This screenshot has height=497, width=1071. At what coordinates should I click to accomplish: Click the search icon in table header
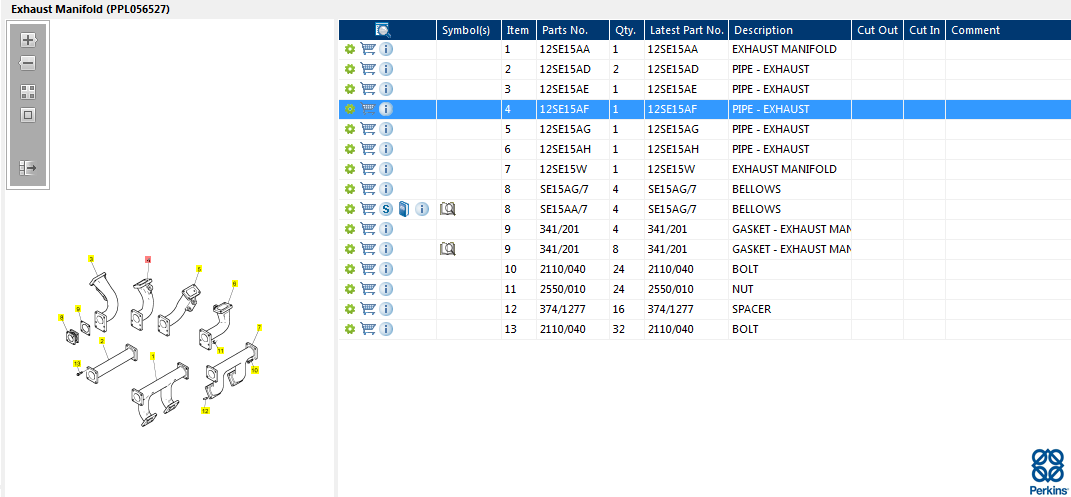pyautogui.click(x=382, y=30)
